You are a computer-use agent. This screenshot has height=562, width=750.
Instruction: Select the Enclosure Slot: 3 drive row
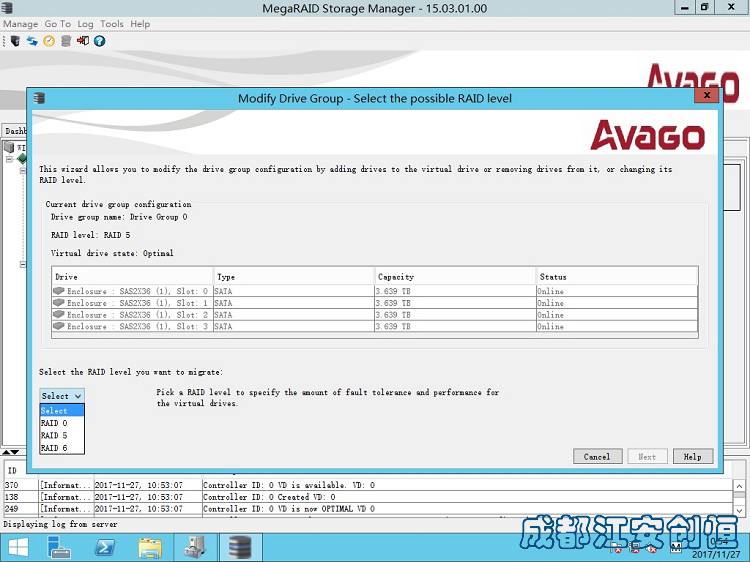pos(375,326)
